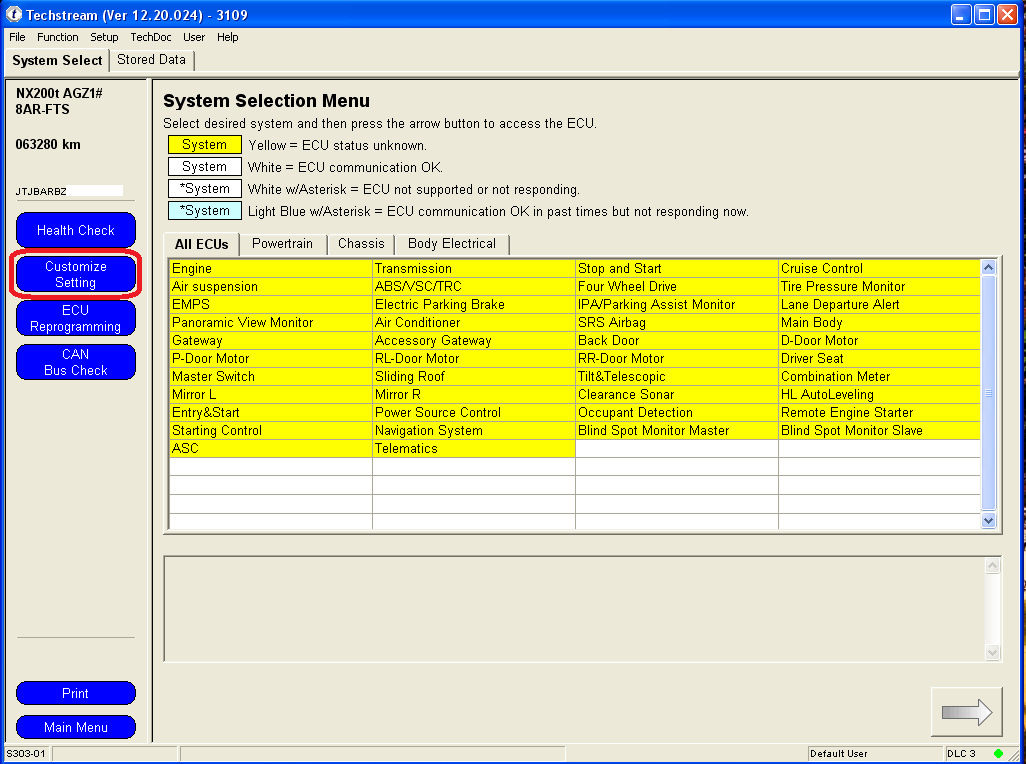Select the Gateway system
1026x764 pixels.
[x=270, y=340]
